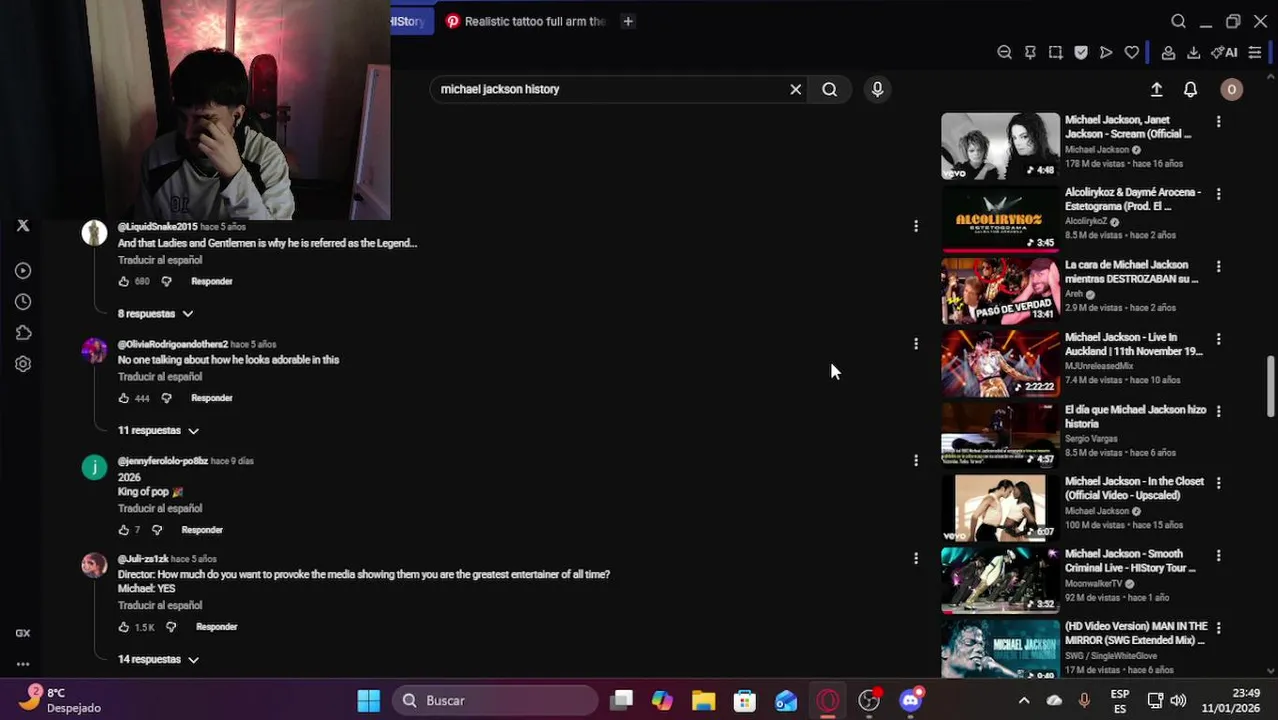Open the sidebar three-dots more menu

[23, 664]
